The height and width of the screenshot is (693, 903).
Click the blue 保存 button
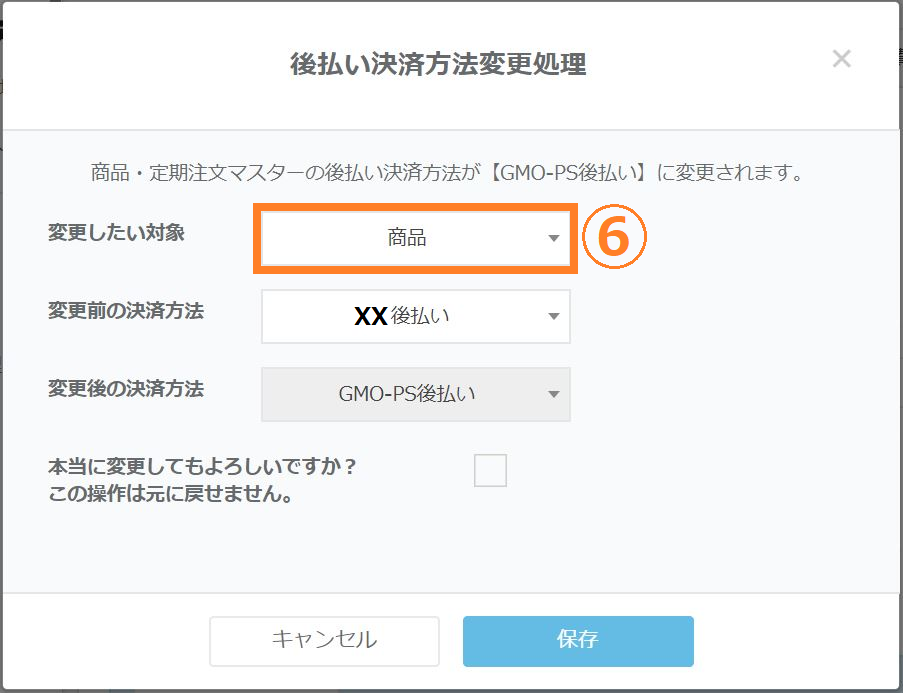577,640
